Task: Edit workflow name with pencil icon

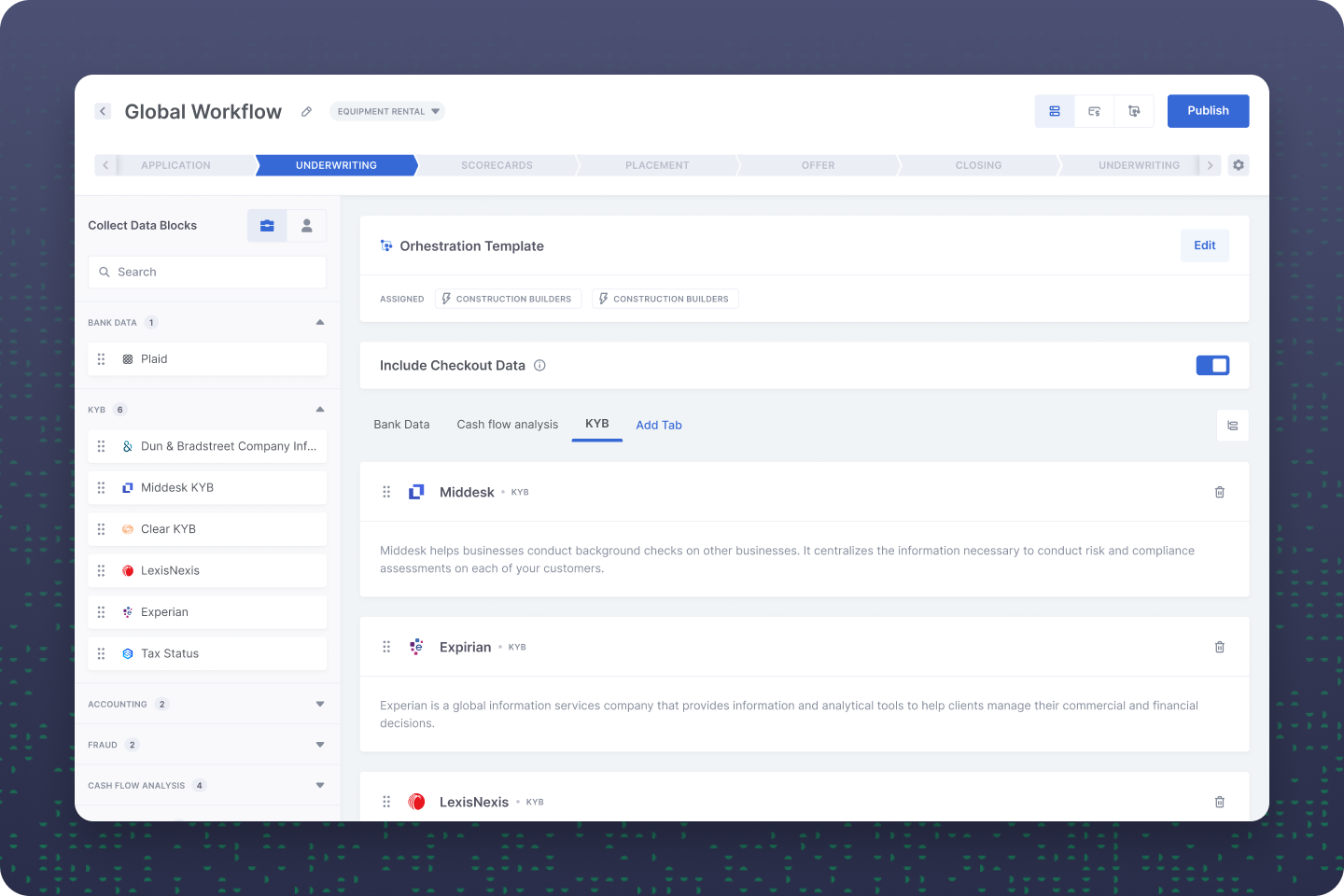Action: 306,111
